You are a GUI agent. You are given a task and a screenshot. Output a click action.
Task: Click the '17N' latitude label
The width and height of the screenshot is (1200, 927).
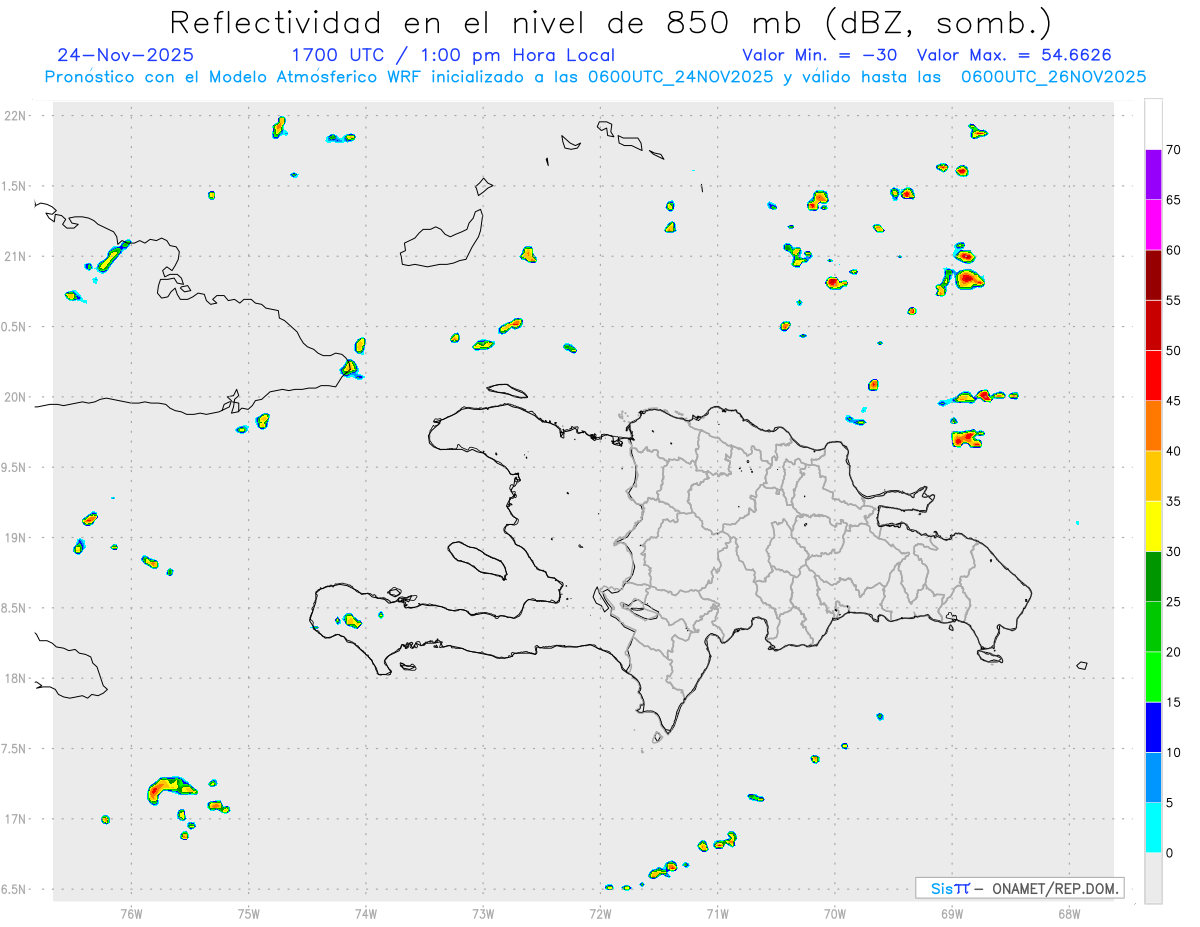pos(15,819)
